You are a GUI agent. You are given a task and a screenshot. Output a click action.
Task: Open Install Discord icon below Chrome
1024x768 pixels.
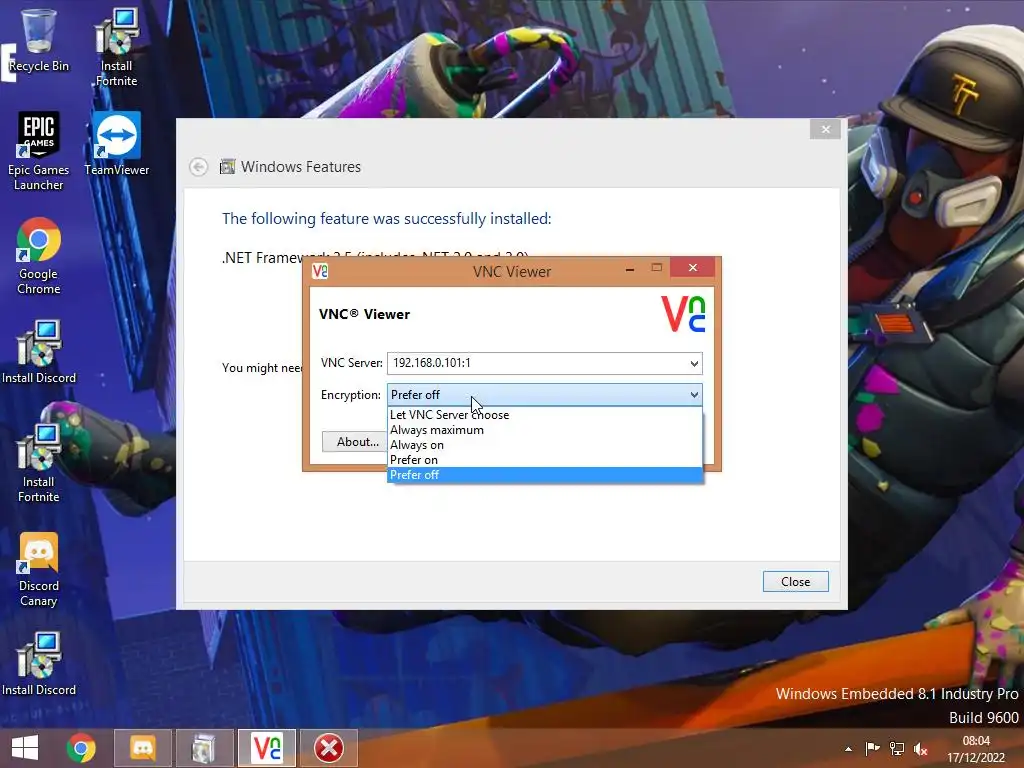point(38,351)
